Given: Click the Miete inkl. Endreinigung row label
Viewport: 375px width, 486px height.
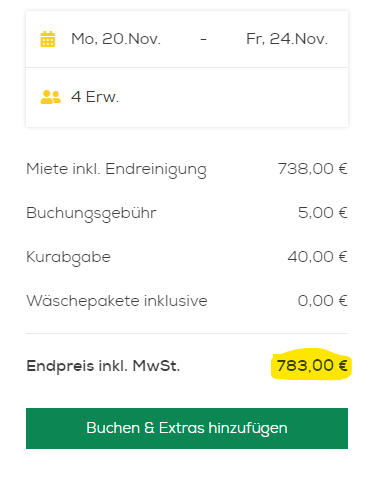Looking at the screenshot, I should (117, 169).
